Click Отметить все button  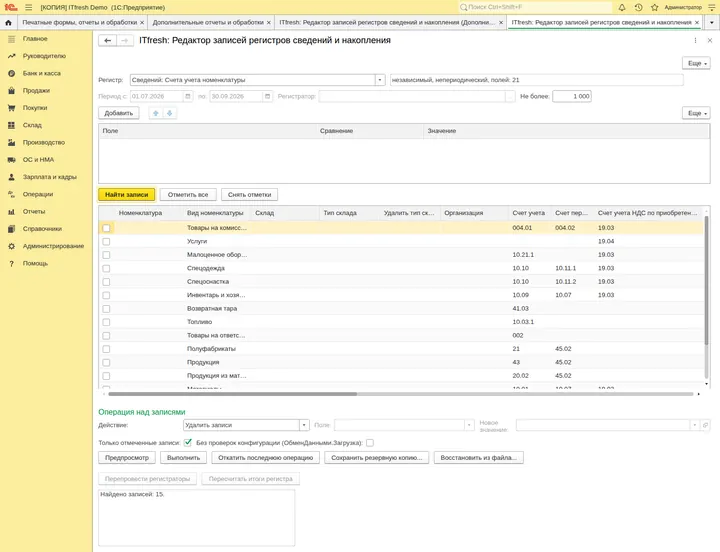pos(188,195)
